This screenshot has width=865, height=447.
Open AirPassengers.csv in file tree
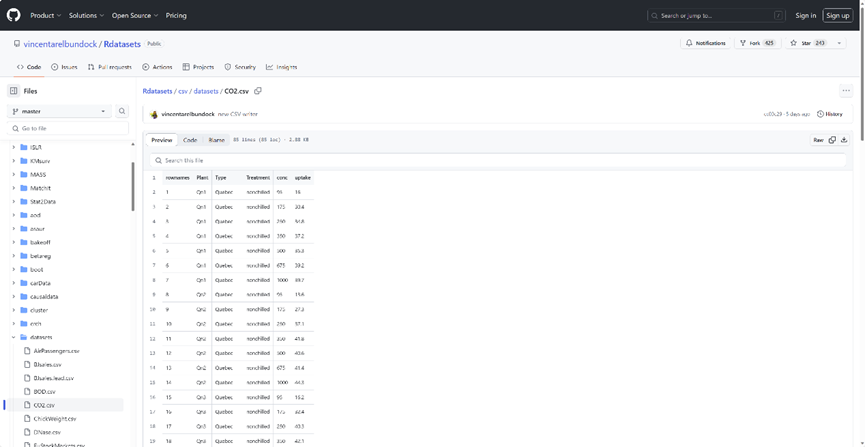click(56, 351)
